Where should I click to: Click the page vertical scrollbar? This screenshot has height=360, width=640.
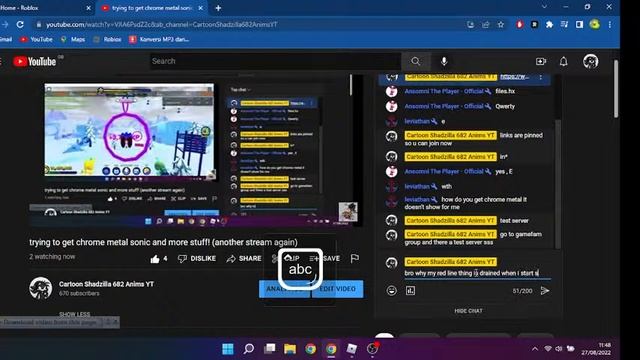616,88
